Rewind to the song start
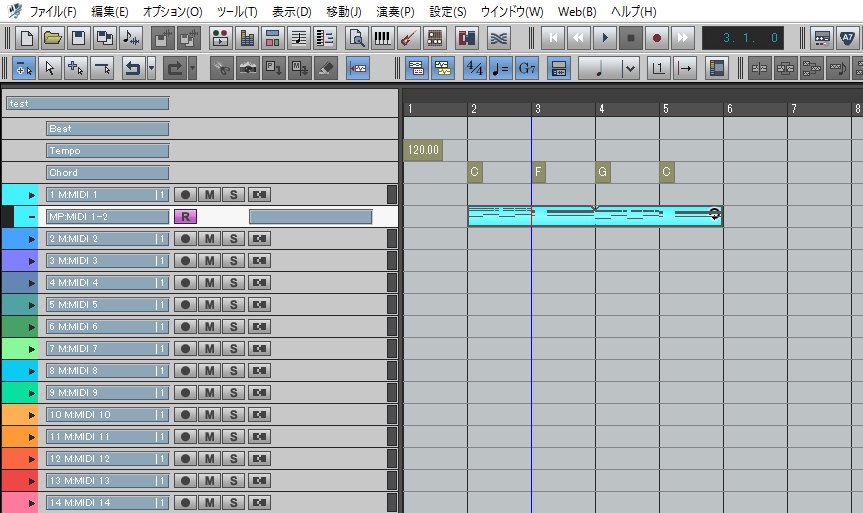Image resolution: width=863 pixels, height=513 pixels. pyautogui.click(x=553, y=38)
